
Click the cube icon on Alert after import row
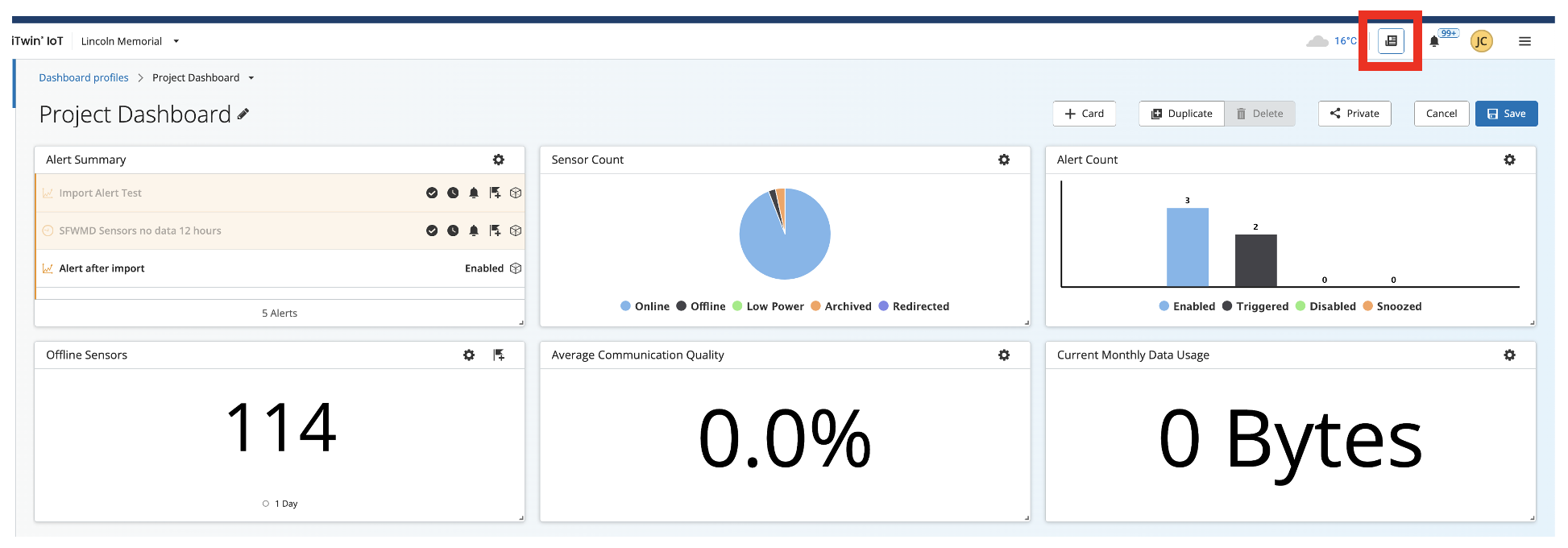pyautogui.click(x=516, y=268)
